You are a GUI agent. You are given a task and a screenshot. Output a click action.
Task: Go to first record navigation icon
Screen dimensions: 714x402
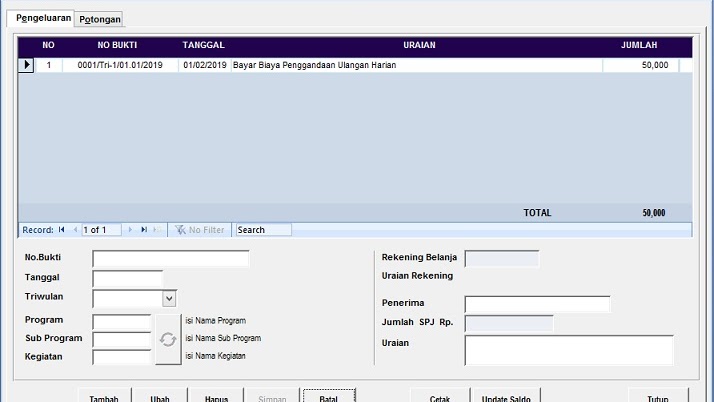point(61,230)
